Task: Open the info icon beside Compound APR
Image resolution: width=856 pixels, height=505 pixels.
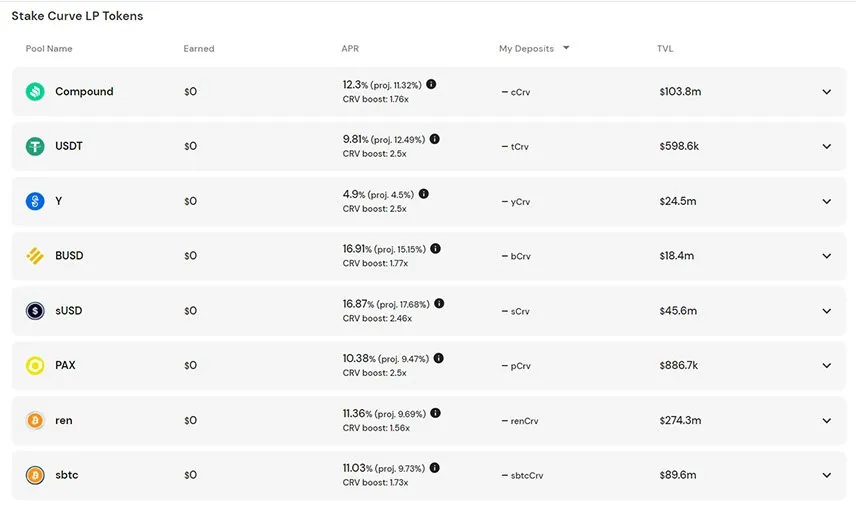Action: [x=431, y=84]
